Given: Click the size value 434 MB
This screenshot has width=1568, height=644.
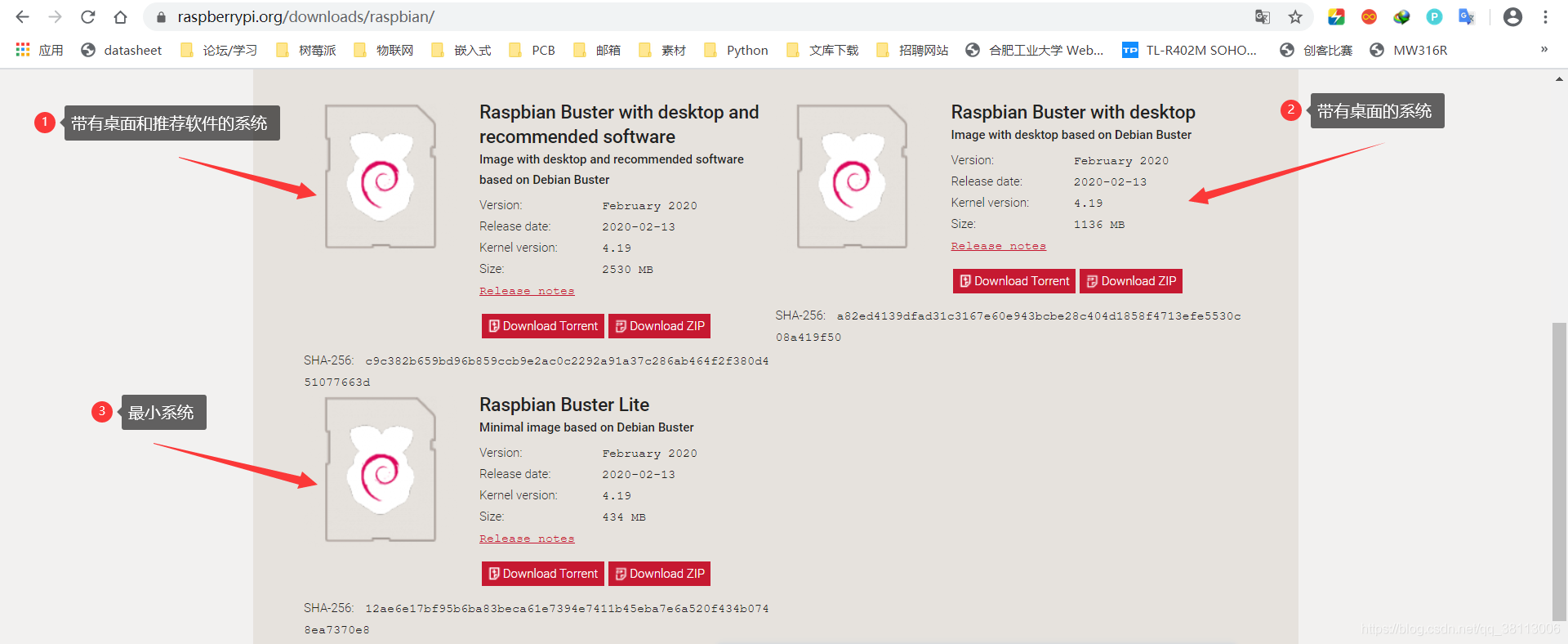Looking at the screenshot, I should point(624,517).
